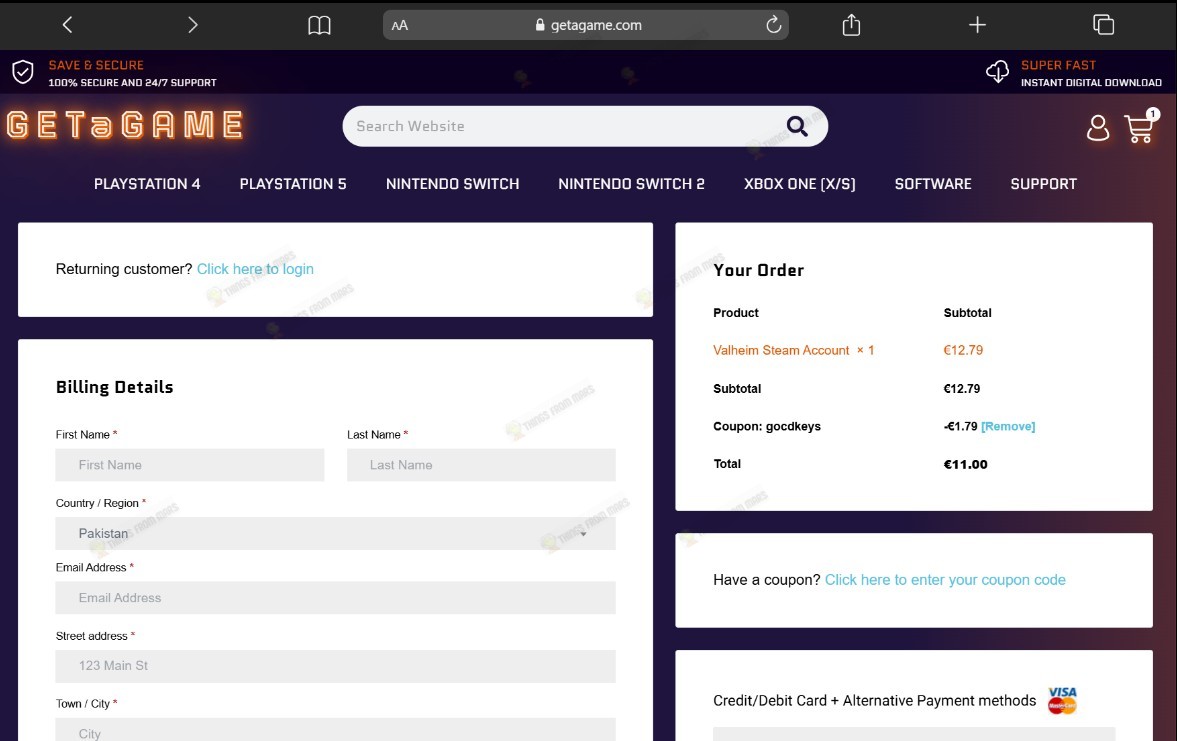Click the €11.00 total amount
The width and height of the screenshot is (1177, 741).
pyautogui.click(x=965, y=464)
